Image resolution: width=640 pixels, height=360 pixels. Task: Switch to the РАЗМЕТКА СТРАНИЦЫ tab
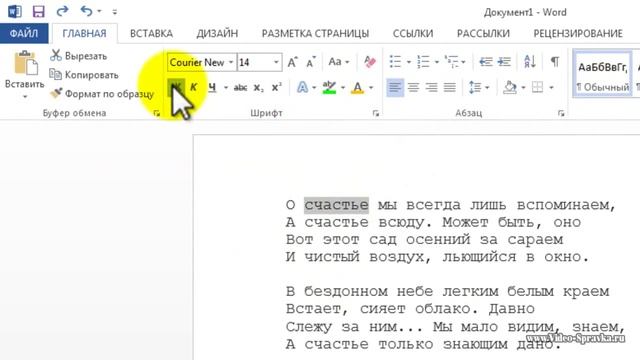tap(315, 33)
